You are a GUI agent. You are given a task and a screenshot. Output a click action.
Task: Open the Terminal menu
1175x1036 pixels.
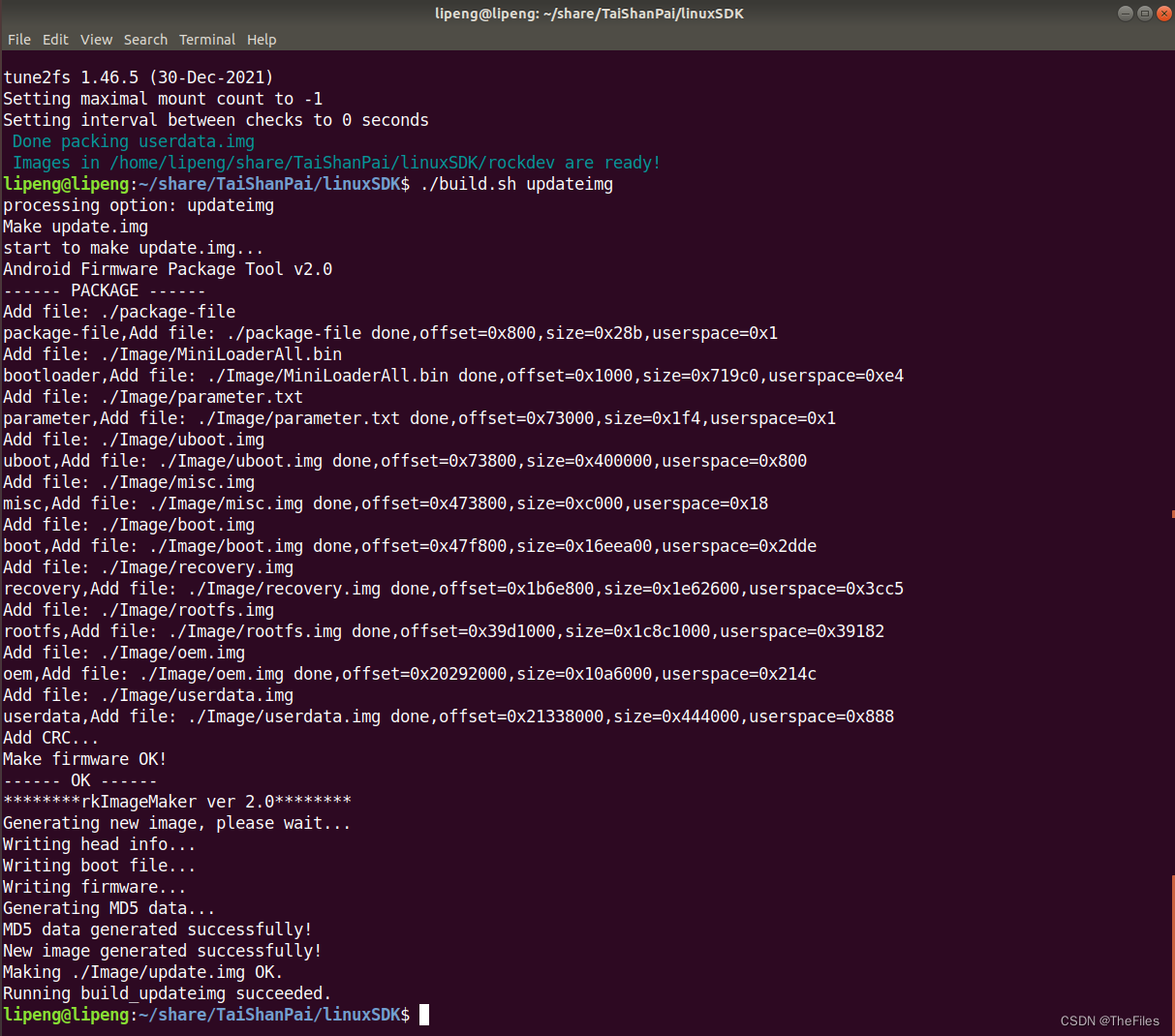coord(207,40)
